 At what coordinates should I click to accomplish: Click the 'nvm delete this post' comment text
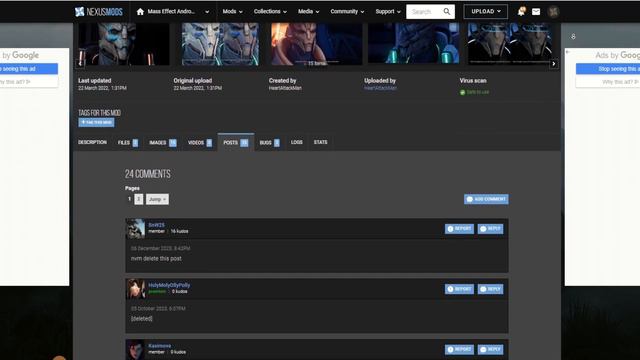pos(156,258)
